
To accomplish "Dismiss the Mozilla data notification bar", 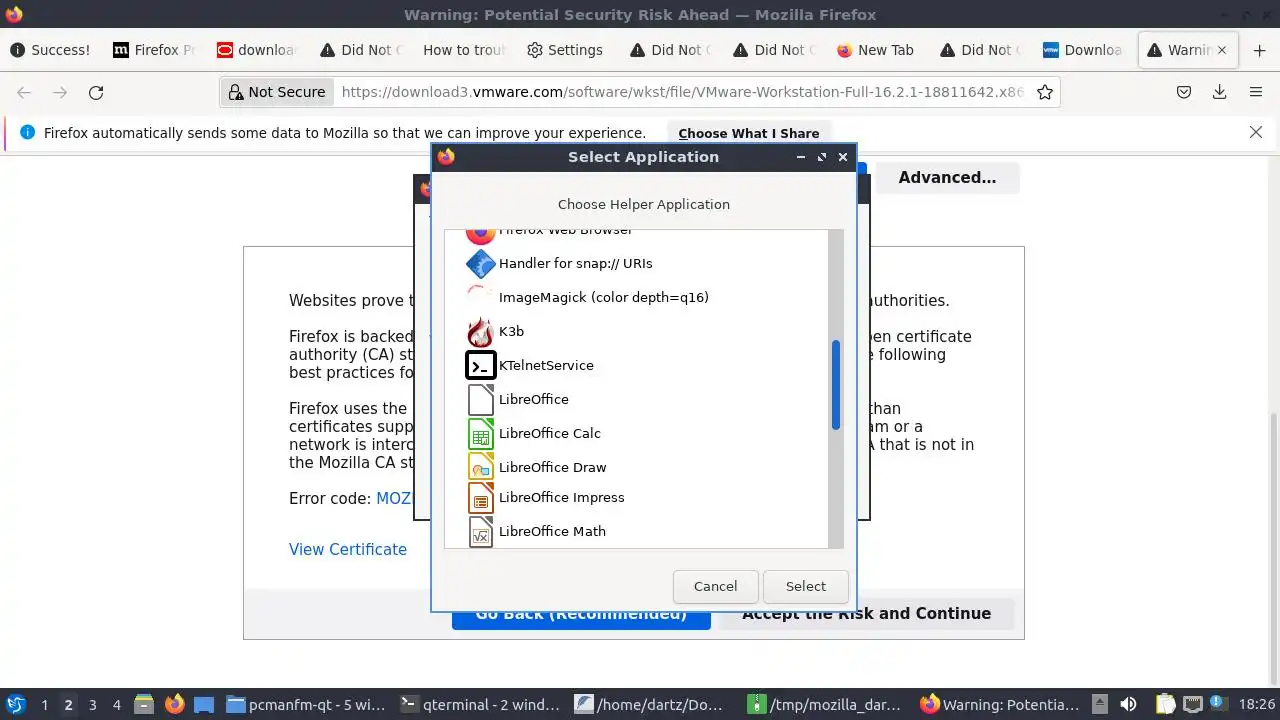I will pyautogui.click(x=1256, y=132).
